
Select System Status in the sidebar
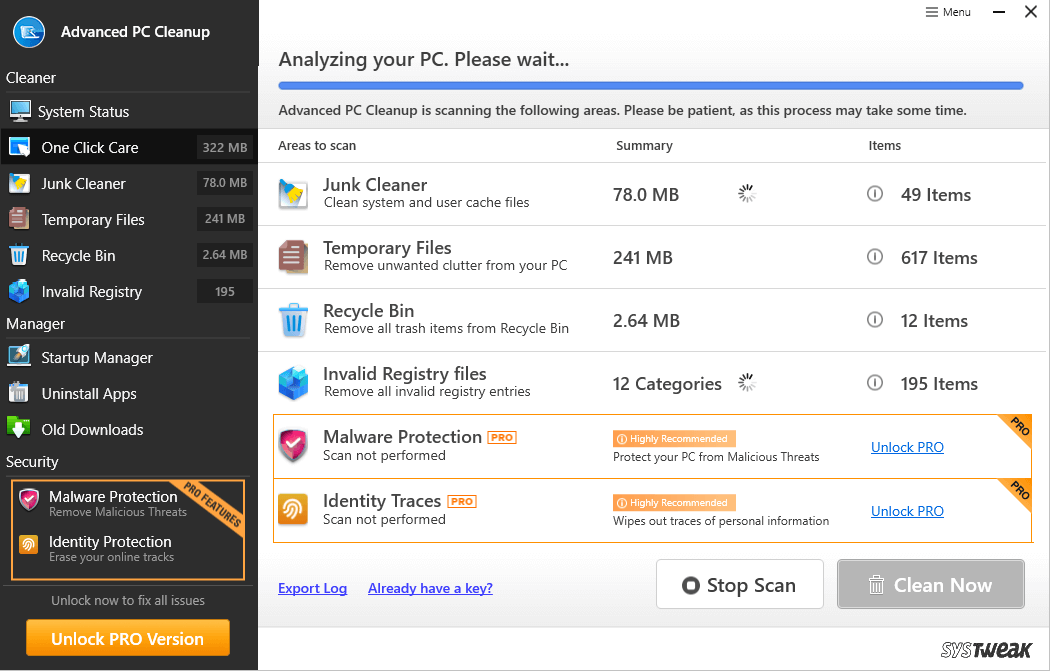(x=84, y=112)
